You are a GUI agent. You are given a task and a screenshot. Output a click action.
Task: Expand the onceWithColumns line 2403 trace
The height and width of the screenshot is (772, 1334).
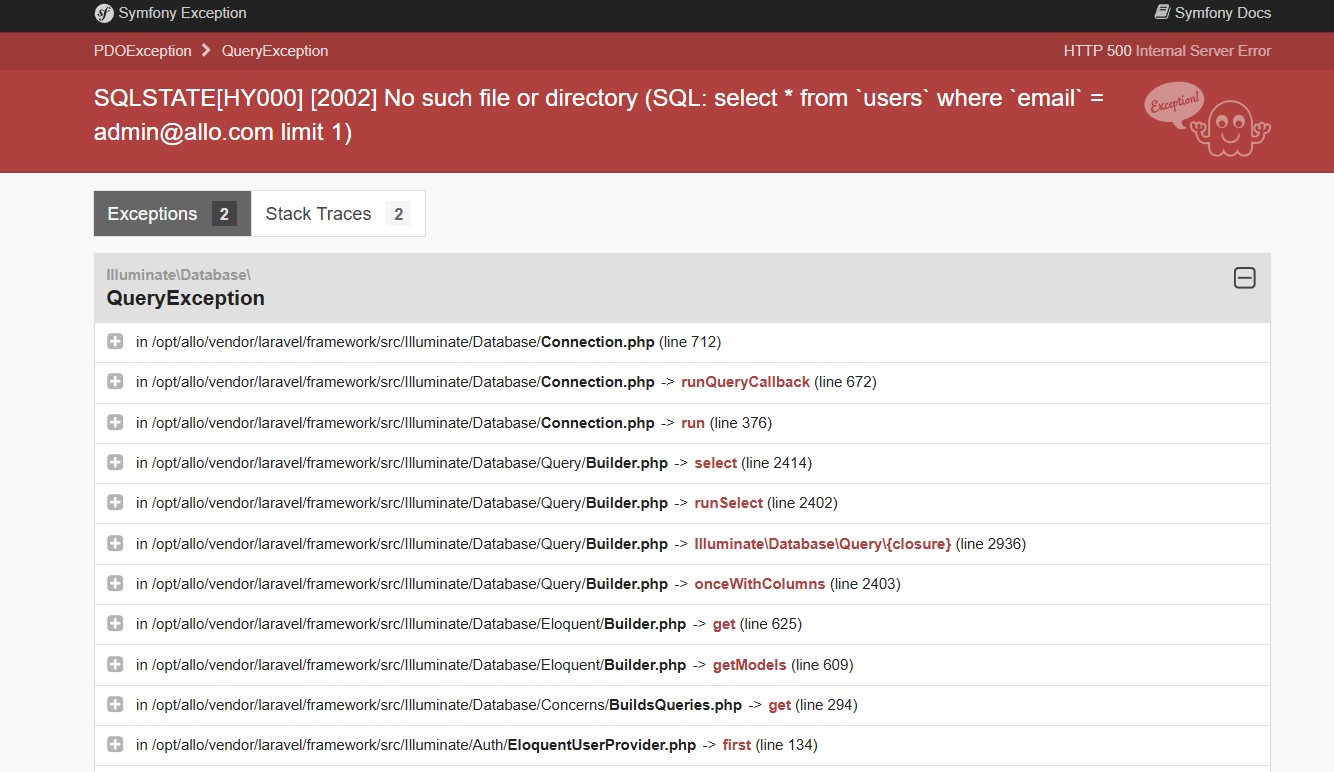tap(115, 584)
